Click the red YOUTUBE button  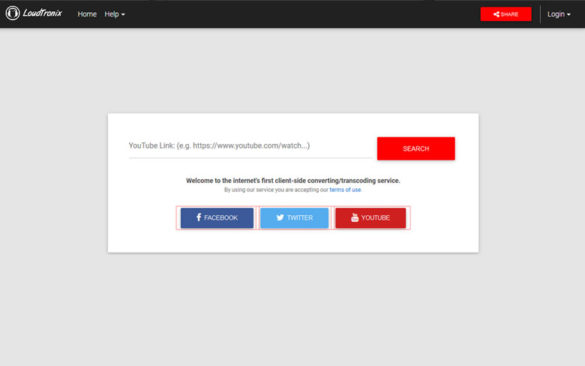[370, 218]
